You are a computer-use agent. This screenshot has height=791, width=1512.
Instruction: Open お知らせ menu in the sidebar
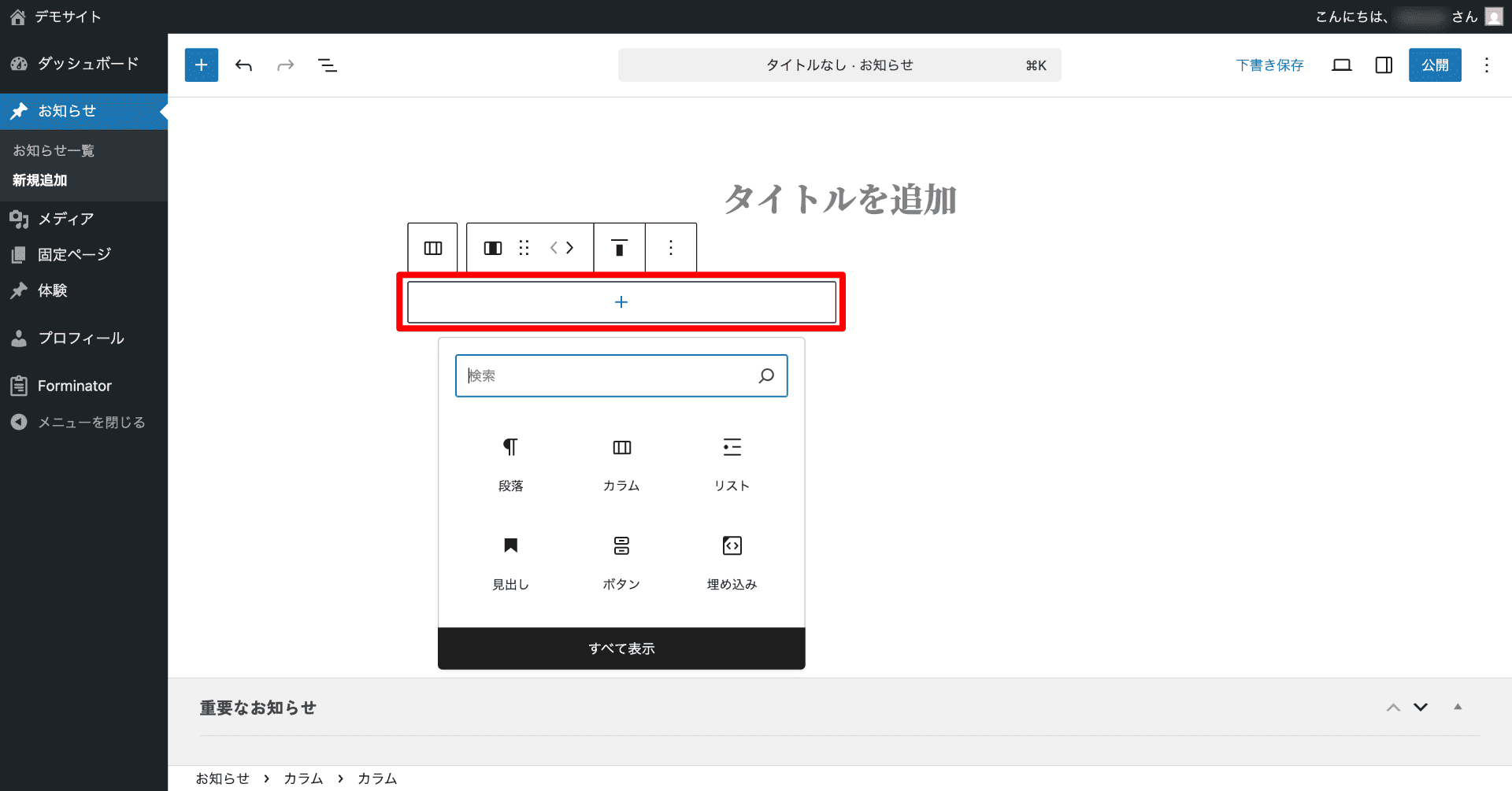(x=83, y=111)
